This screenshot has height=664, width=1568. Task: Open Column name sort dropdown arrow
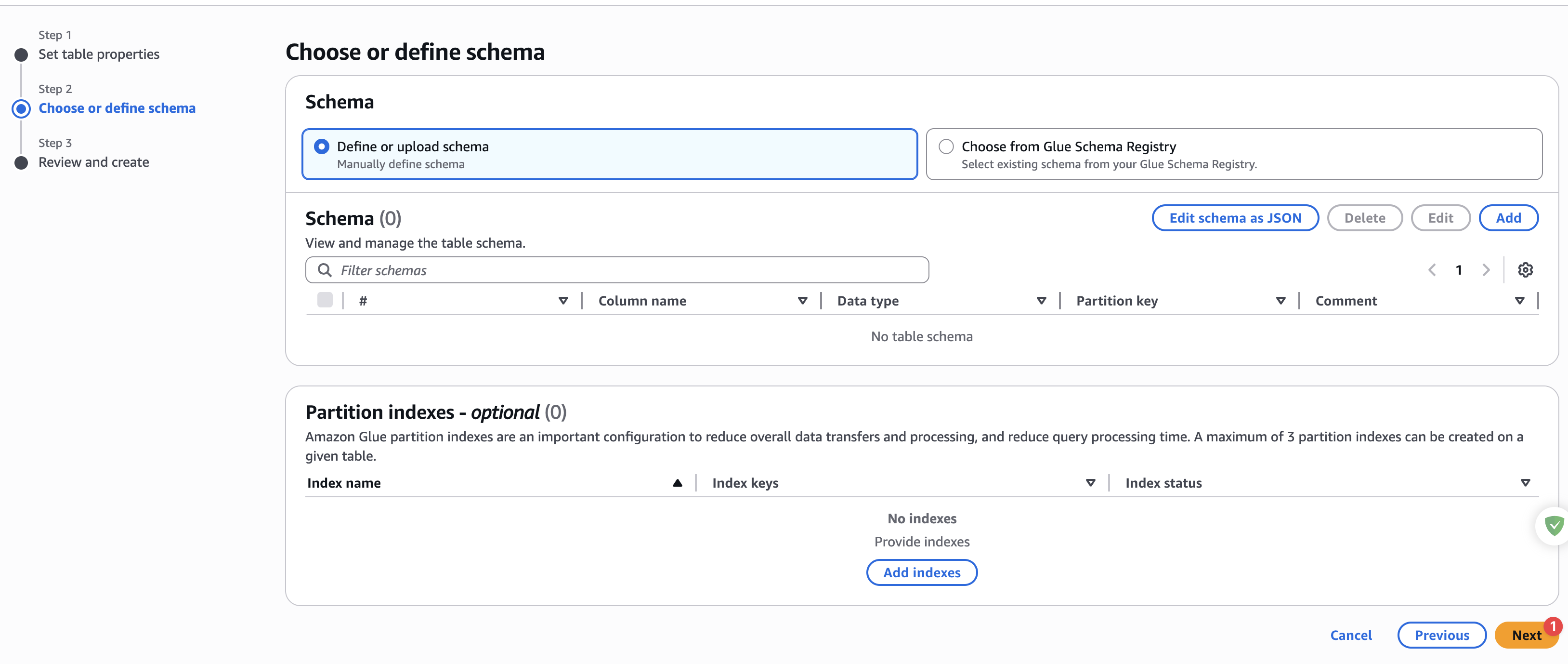tap(802, 301)
